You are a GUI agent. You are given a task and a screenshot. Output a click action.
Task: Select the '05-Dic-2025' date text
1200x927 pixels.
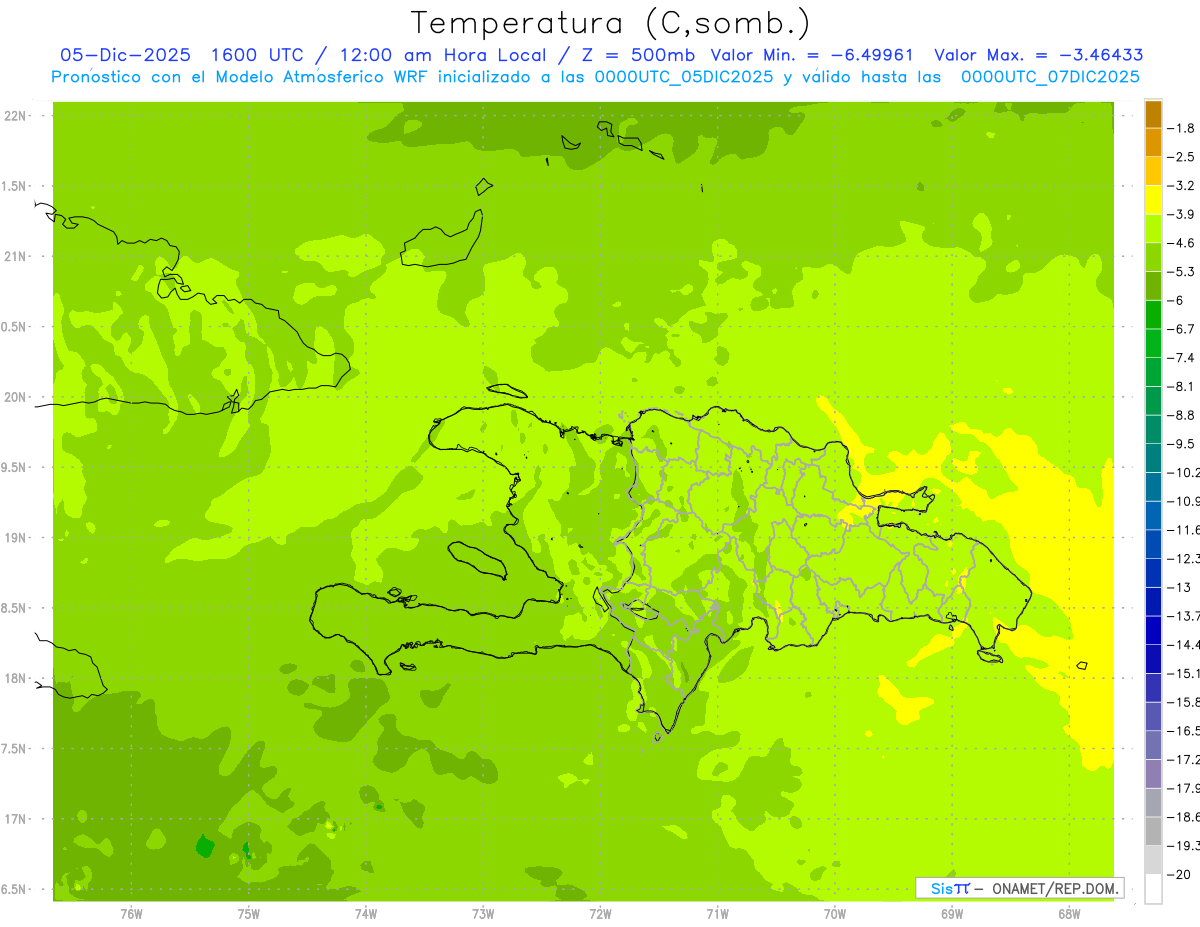(125, 55)
